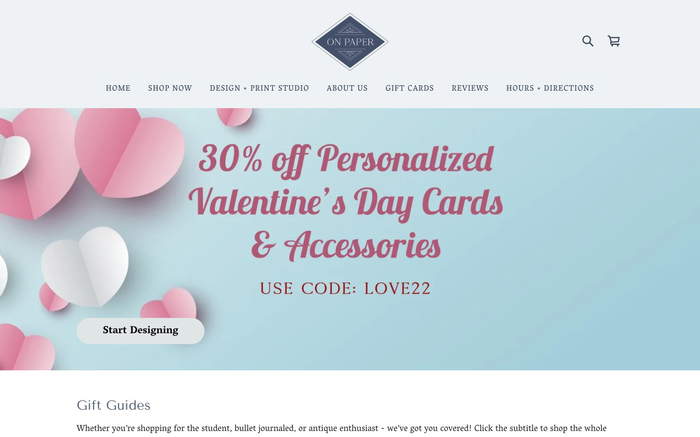Click the Gift Guides description paragraph
700x437 pixels.
click(x=342, y=429)
